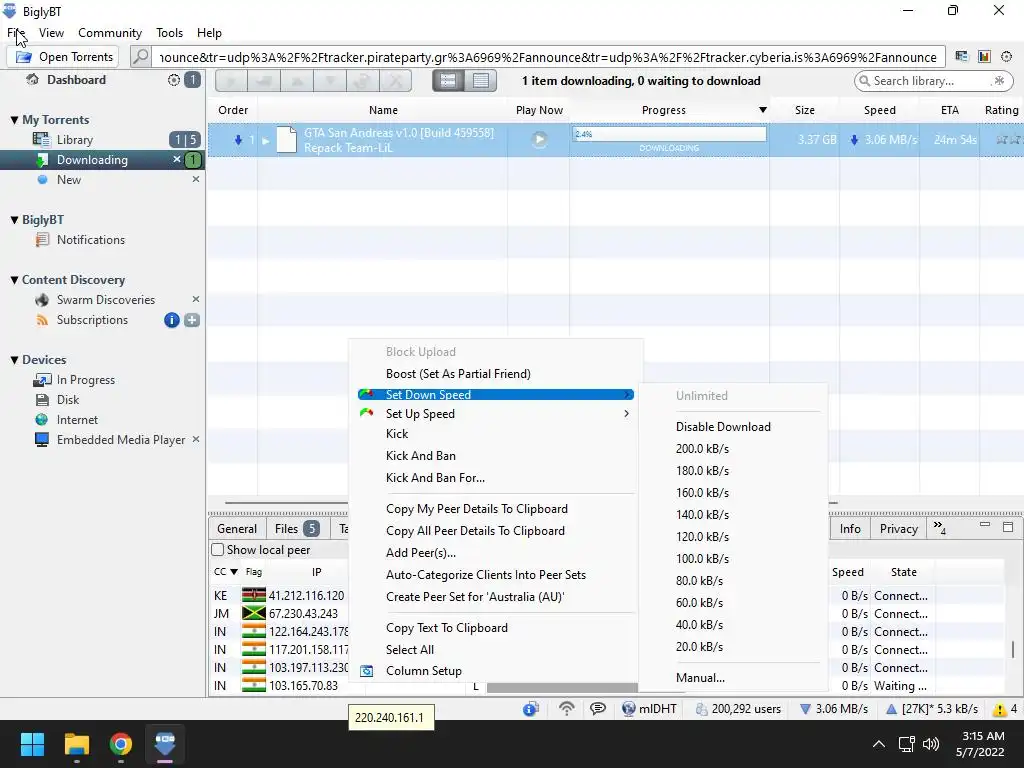The image size is (1024, 768).
Task: Sort by the Name column header
Action: pyautogui.click(x=383, y=110)
